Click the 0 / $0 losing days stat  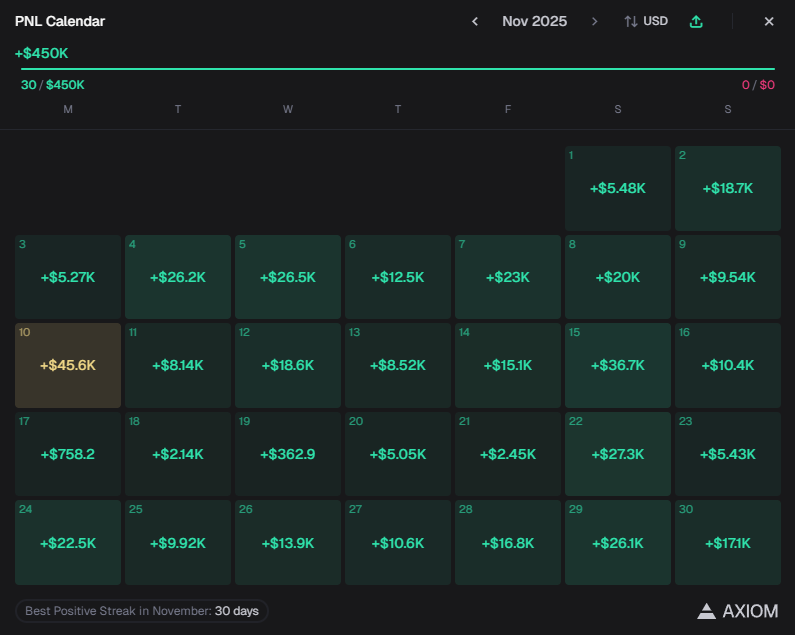tap(758, 85)
